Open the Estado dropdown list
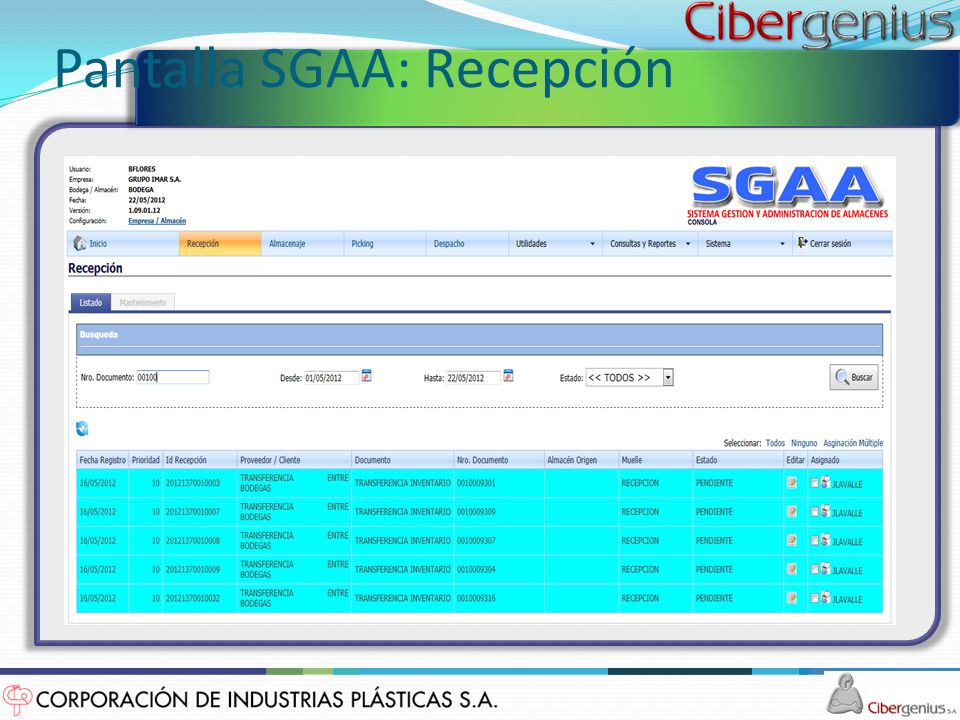Screen dimensions: 960x720 tap(668, 378)
